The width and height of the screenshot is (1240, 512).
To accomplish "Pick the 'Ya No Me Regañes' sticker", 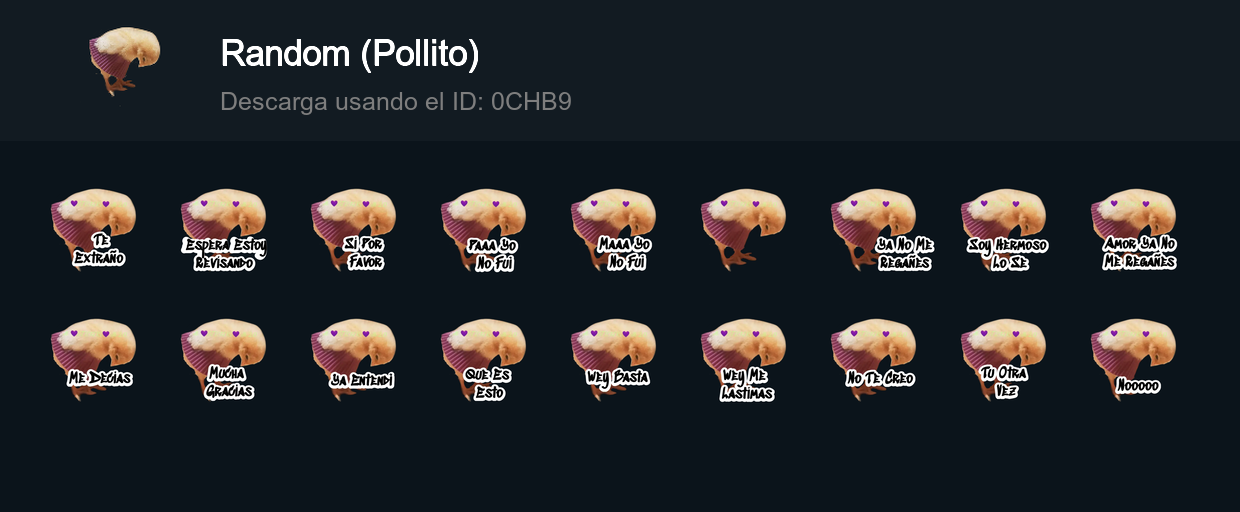I will pyautogui.click(x=873, y=230).
